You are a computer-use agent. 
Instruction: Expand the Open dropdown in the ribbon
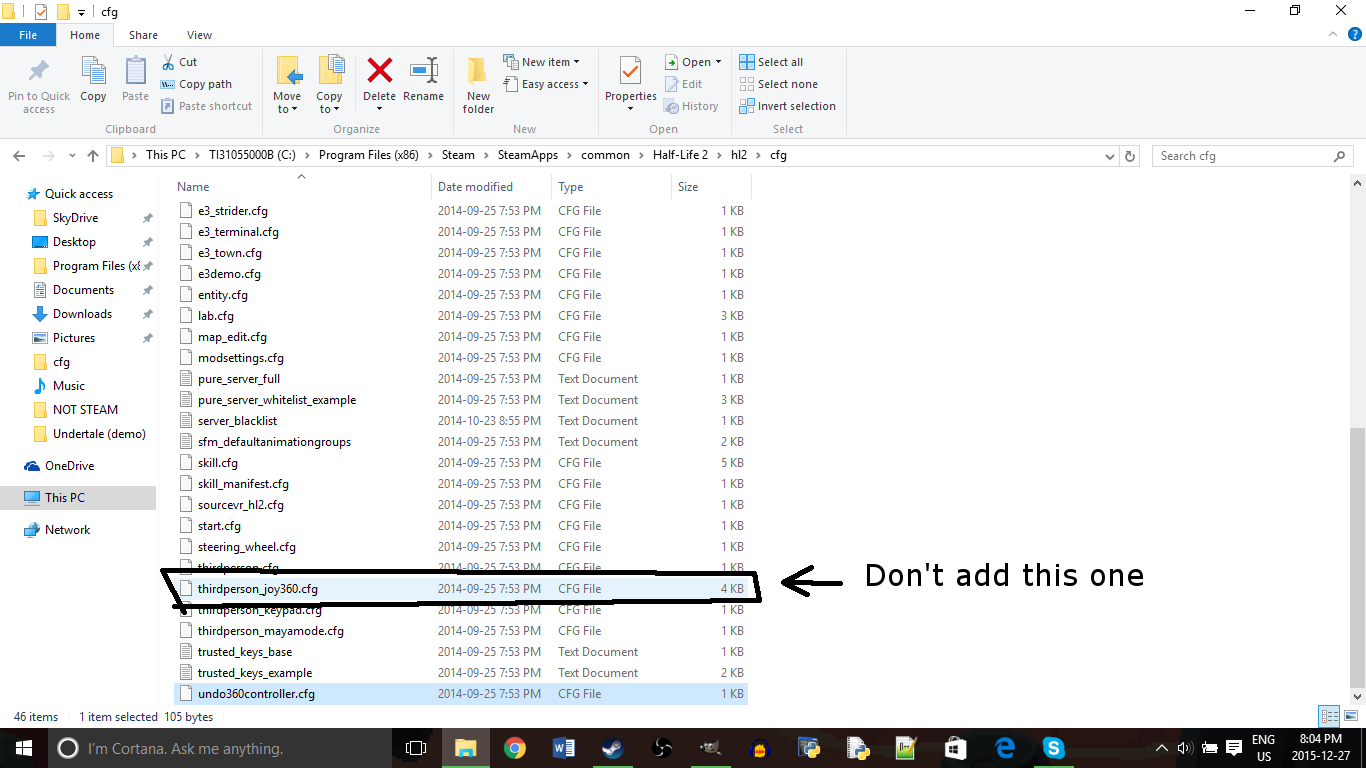[693, 62]
